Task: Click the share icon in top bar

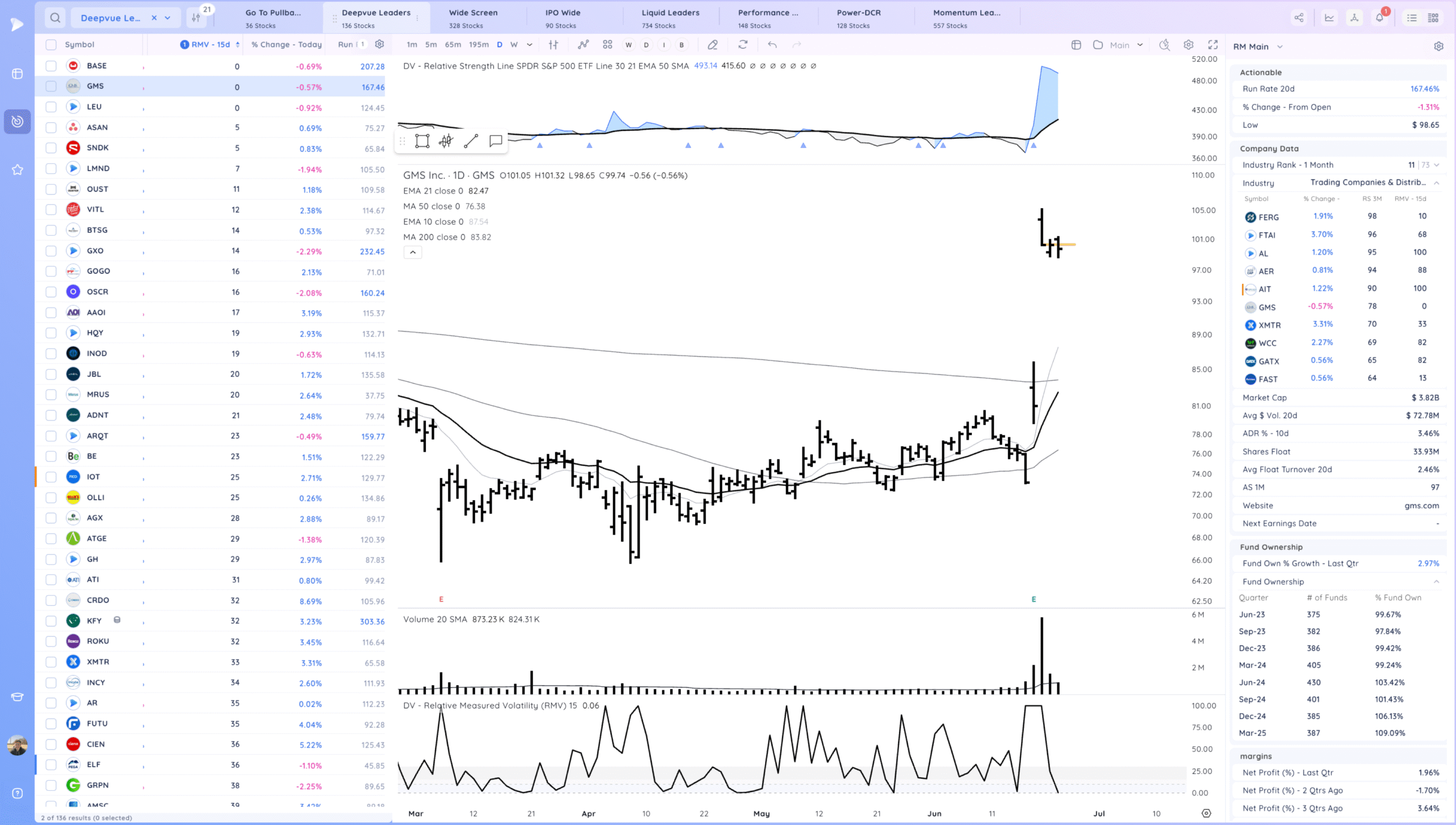Action: coord(1299,18)
